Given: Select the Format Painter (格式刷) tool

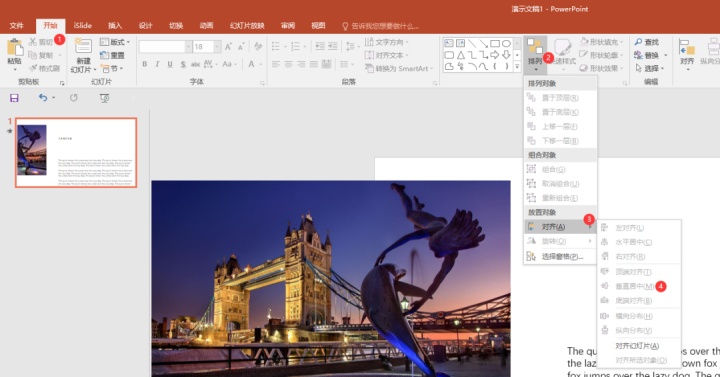Looking at the screenshot, I should pyautogui.click(x=45, y=68).
